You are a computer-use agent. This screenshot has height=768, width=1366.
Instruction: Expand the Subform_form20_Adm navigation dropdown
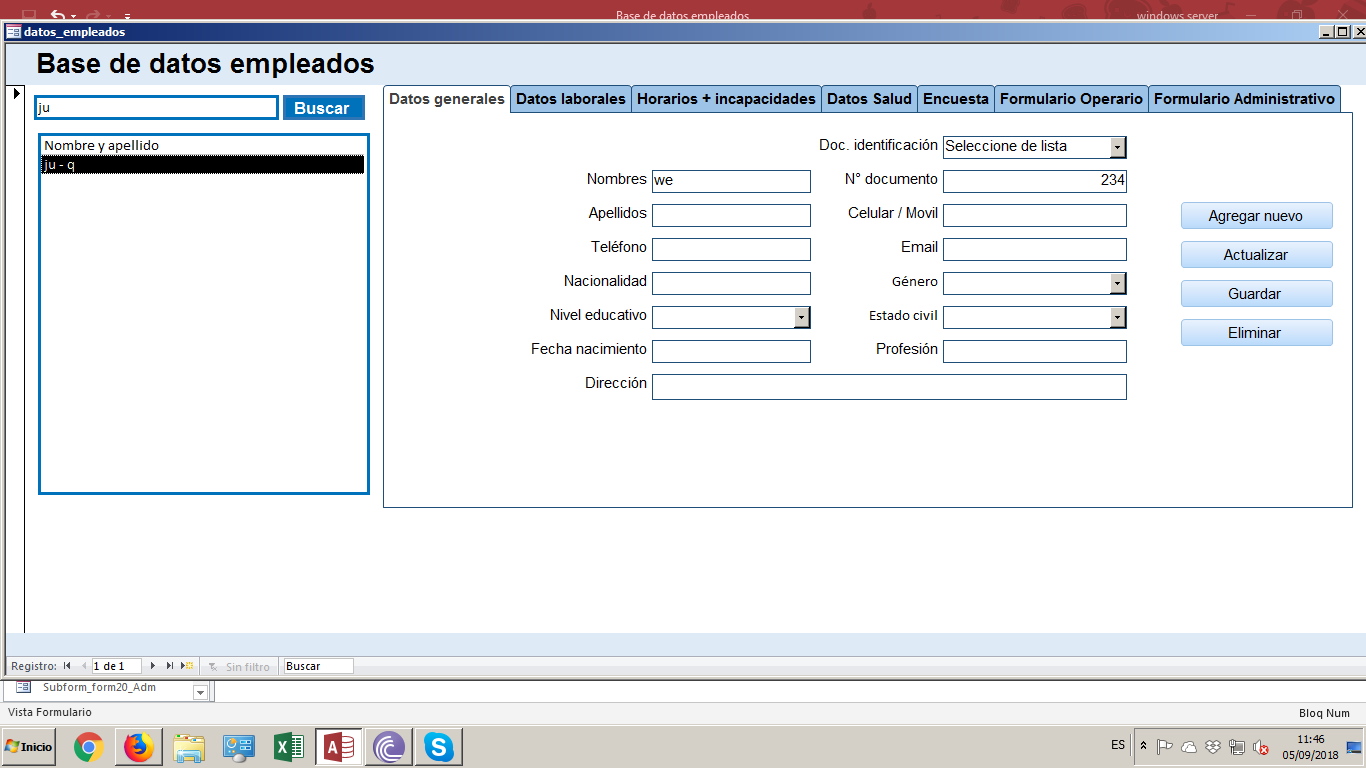200,692
